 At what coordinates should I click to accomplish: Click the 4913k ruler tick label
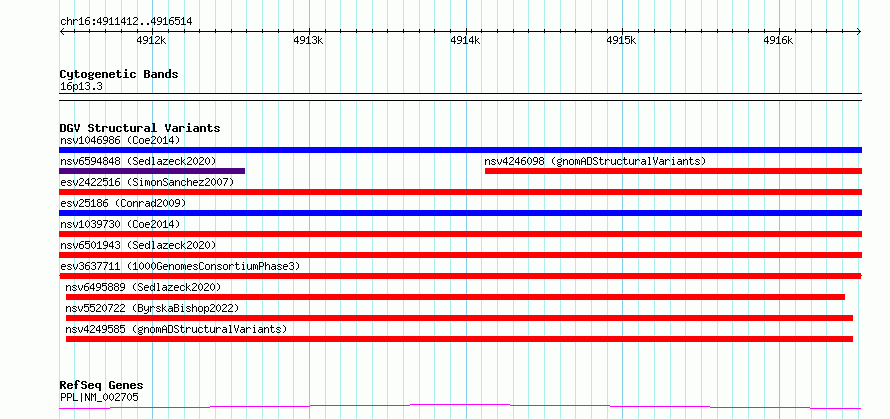click(x=309, y=41)
